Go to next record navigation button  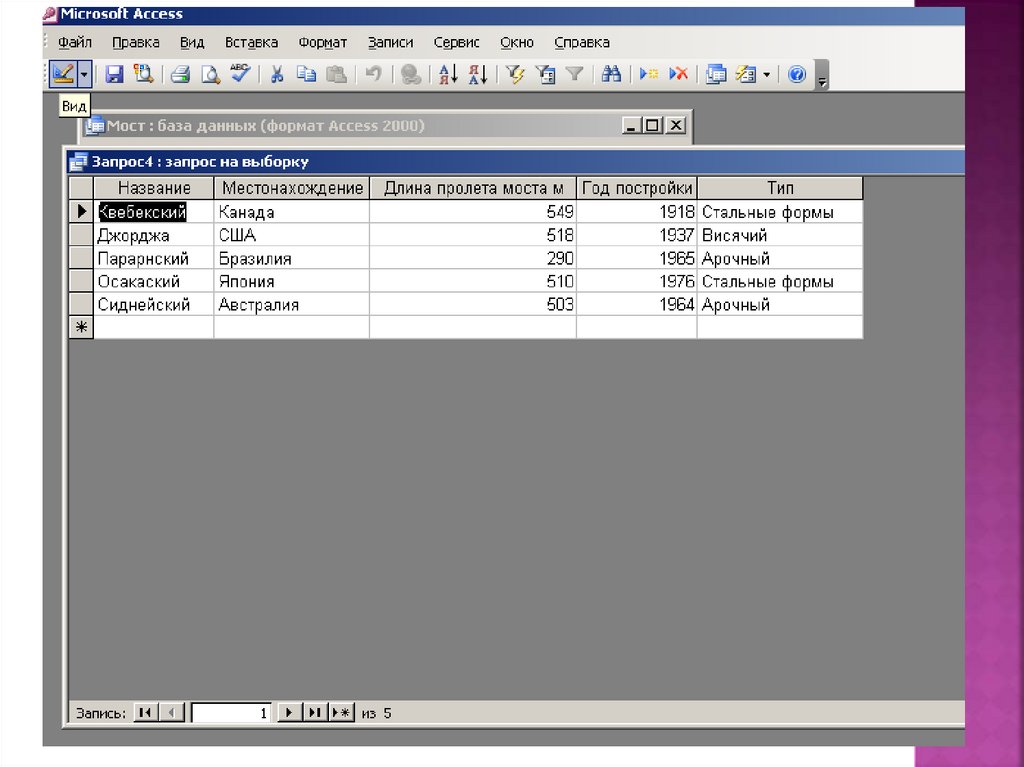pos(289,712)
